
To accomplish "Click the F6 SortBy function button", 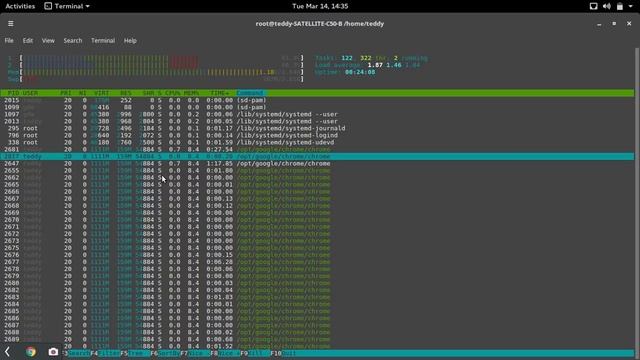I will [165, 353].
